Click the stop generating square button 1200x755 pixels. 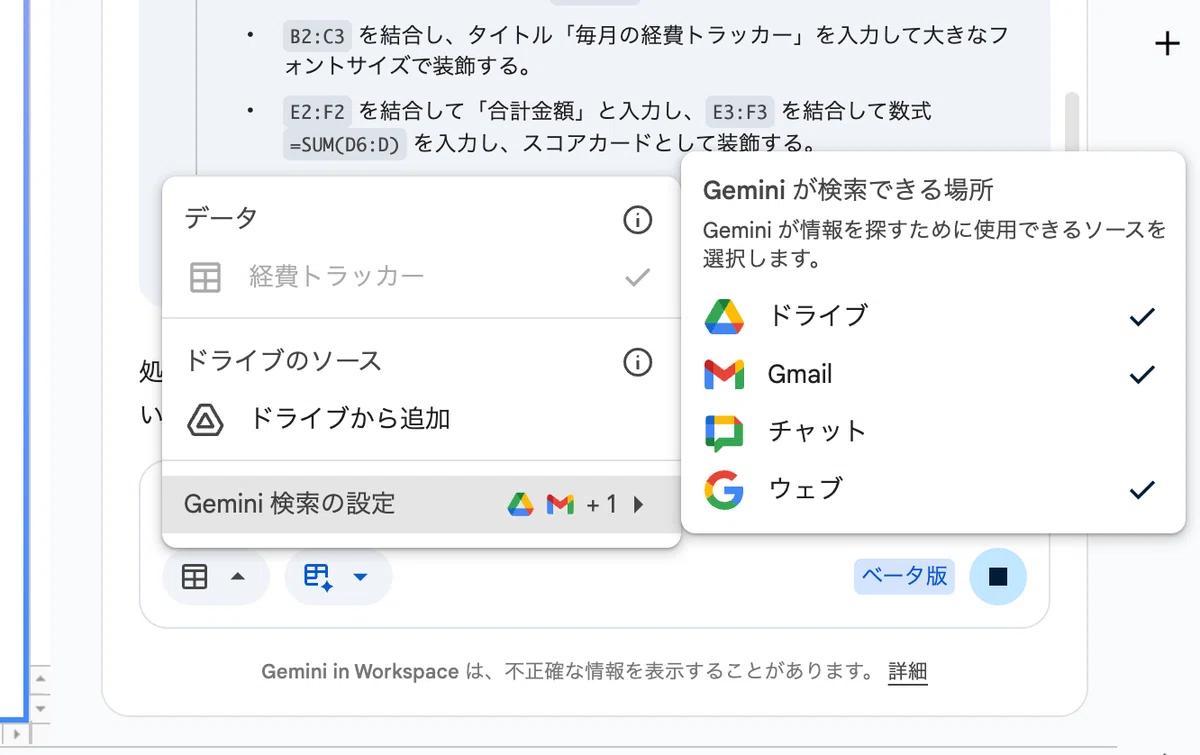point(997,577)
